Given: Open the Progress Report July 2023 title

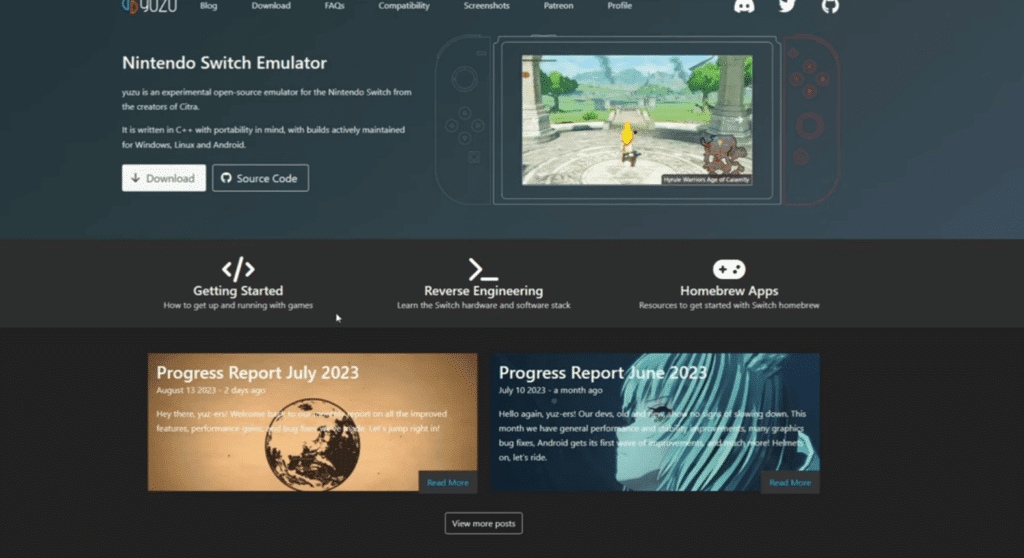Looking at the screenshot, I should 257,372.
